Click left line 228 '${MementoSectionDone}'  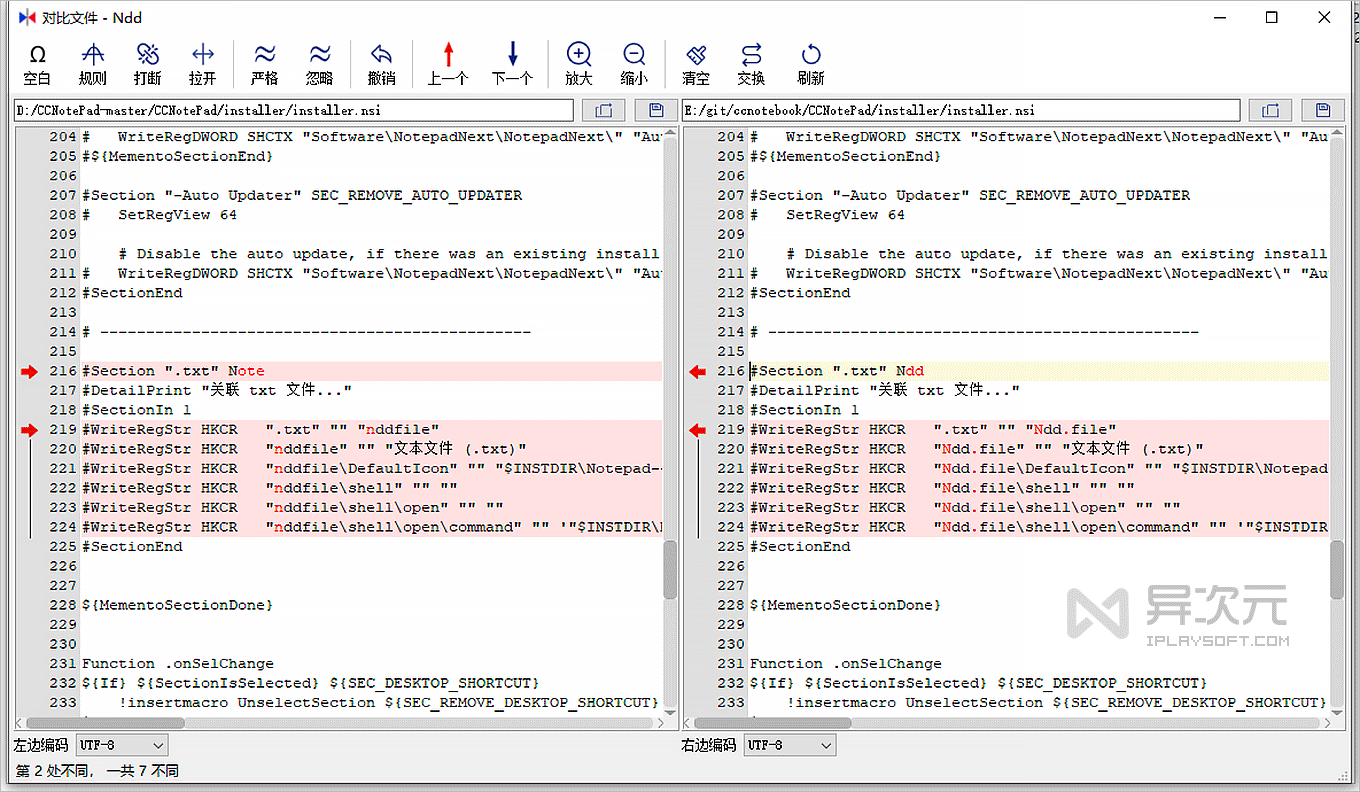pyautogui.click(x=177, y=605)
